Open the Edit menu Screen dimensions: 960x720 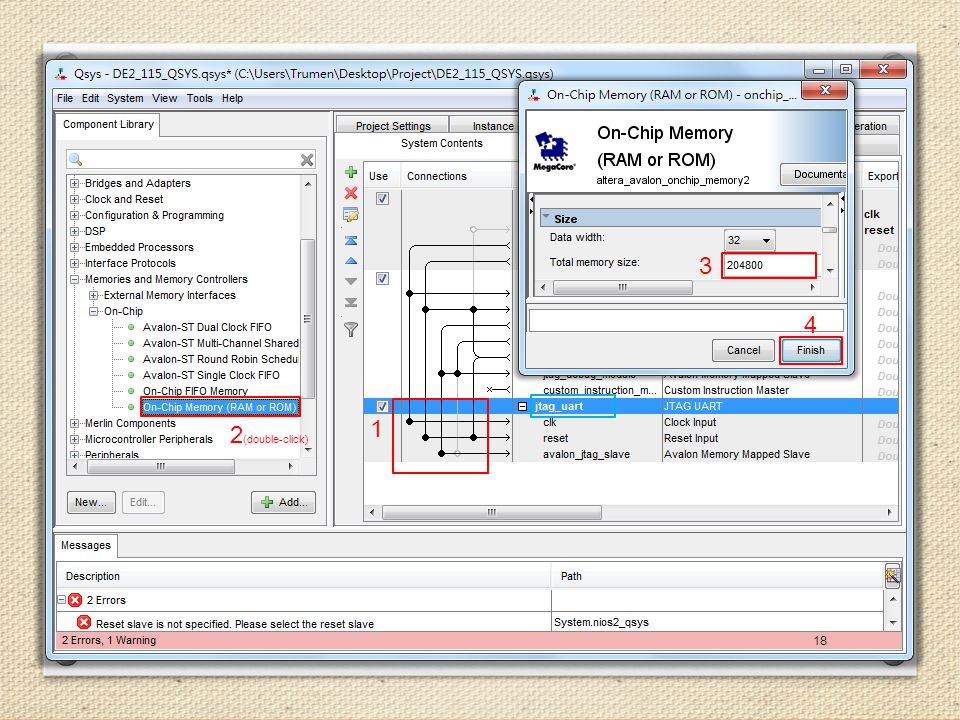pos(90,98)
